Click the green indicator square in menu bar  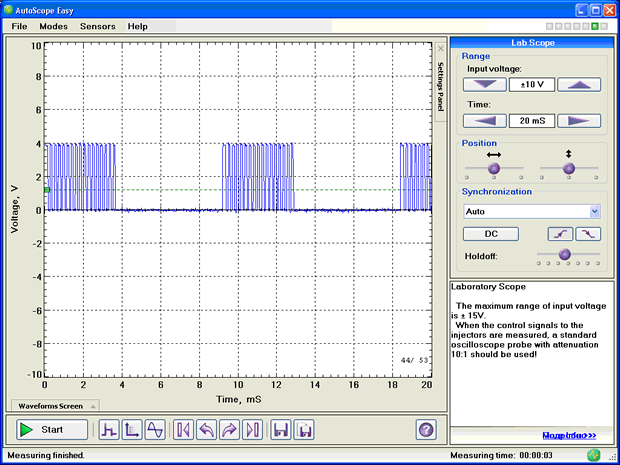pos(595,26)
